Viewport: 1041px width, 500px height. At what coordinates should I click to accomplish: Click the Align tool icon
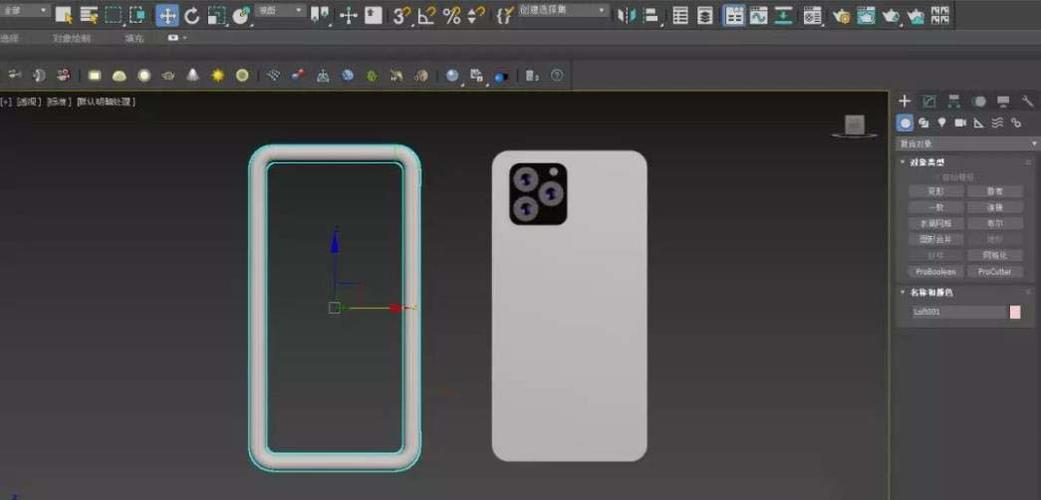(x=651, y=15)
